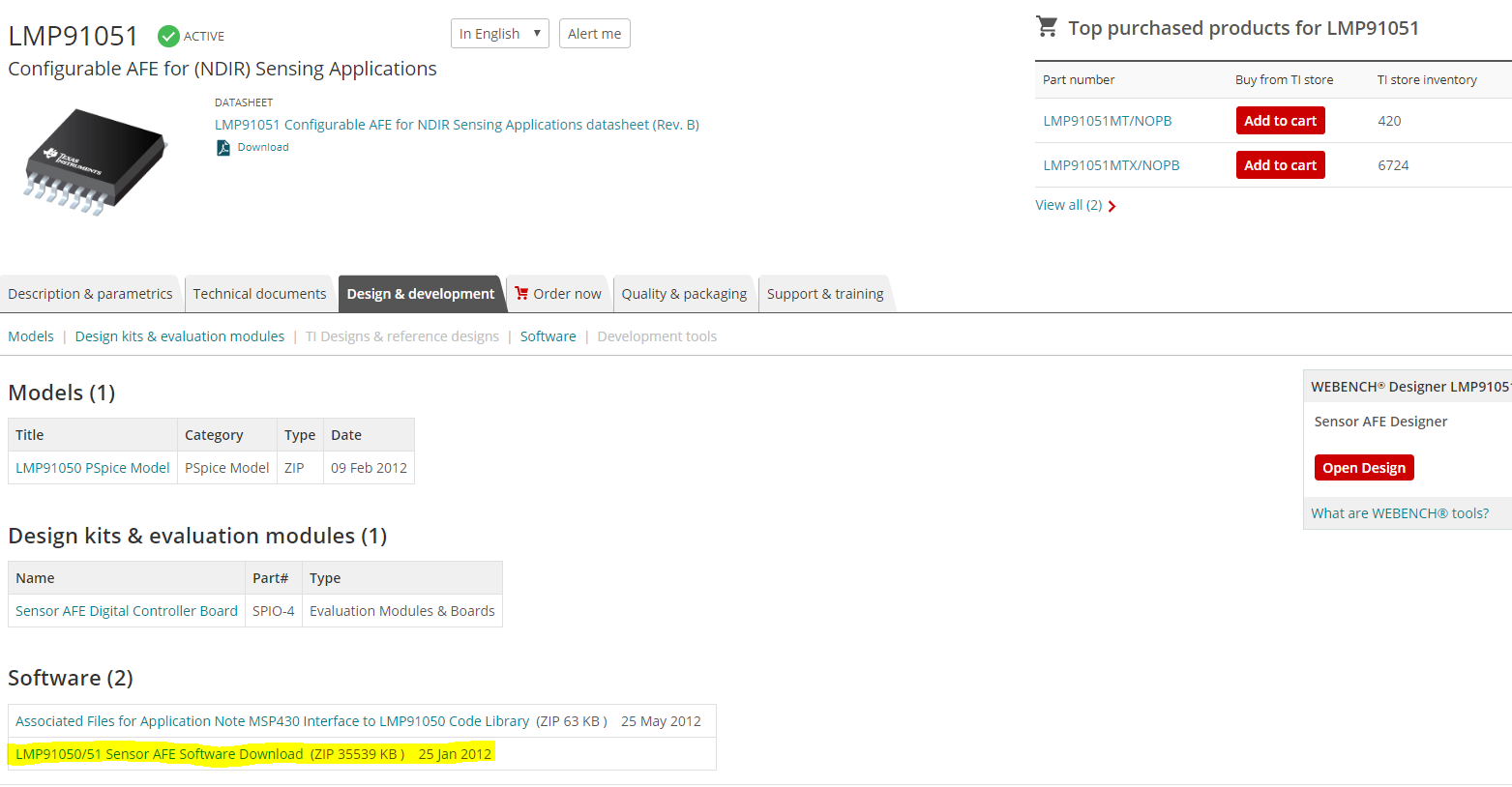This screenshot has width=1512, height=787.
Task: Open the LMP91051MTX/NOPB part link
Action: [x=1111, y=165]
